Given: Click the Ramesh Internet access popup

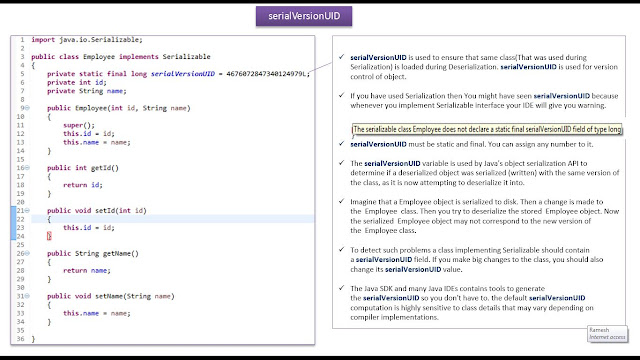Looking at the screenshot, I should (x=607, y=333).
